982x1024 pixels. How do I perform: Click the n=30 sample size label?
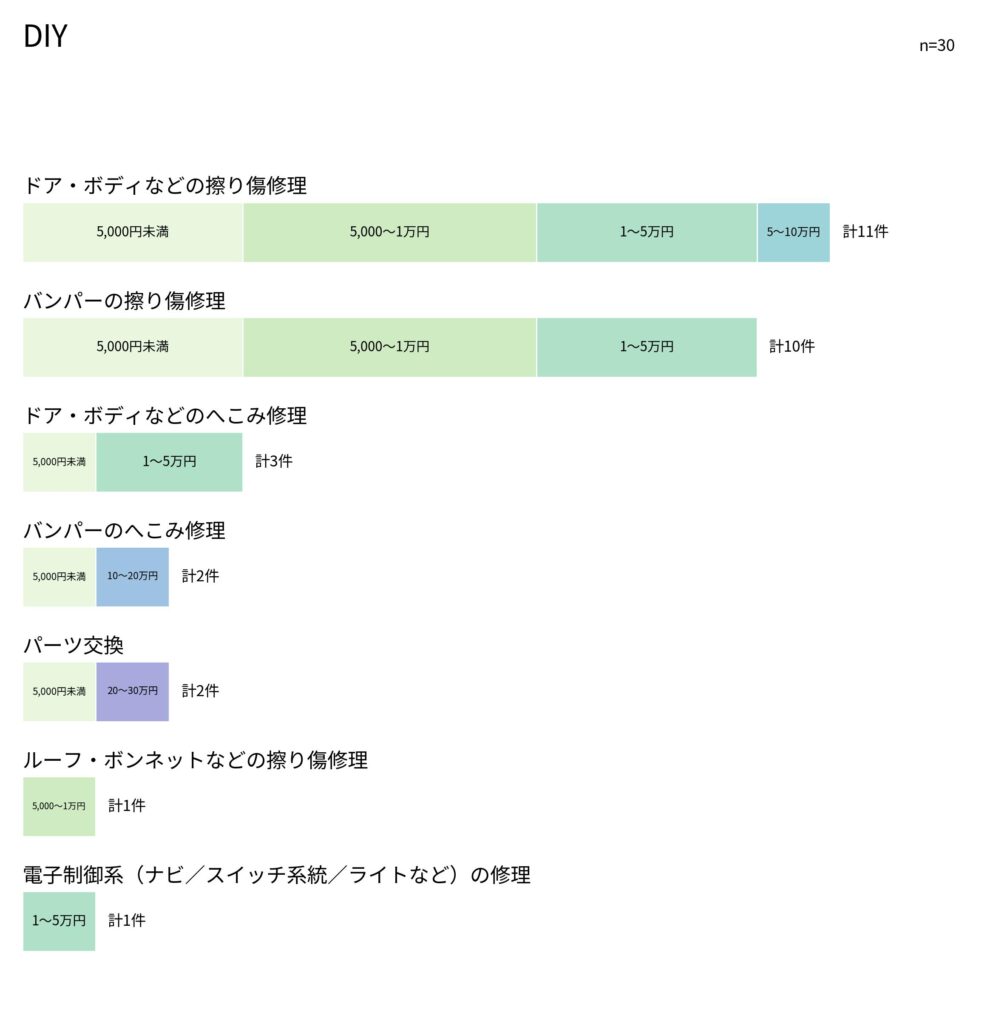(937, 45)
